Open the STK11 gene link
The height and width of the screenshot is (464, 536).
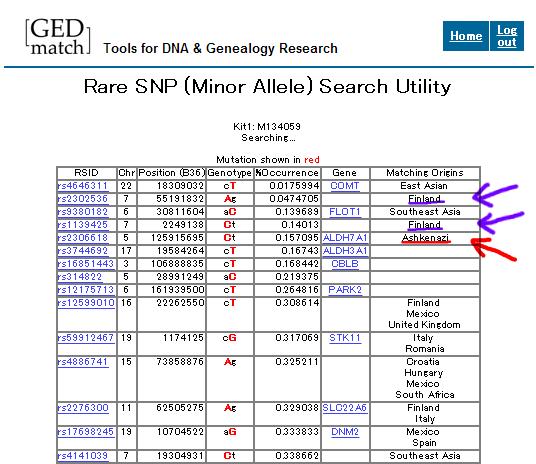345,338
